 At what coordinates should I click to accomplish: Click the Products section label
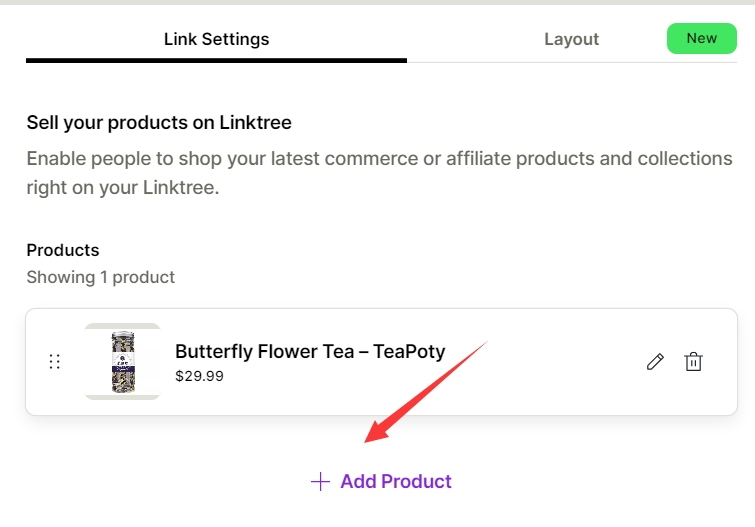tap(63, 250)
